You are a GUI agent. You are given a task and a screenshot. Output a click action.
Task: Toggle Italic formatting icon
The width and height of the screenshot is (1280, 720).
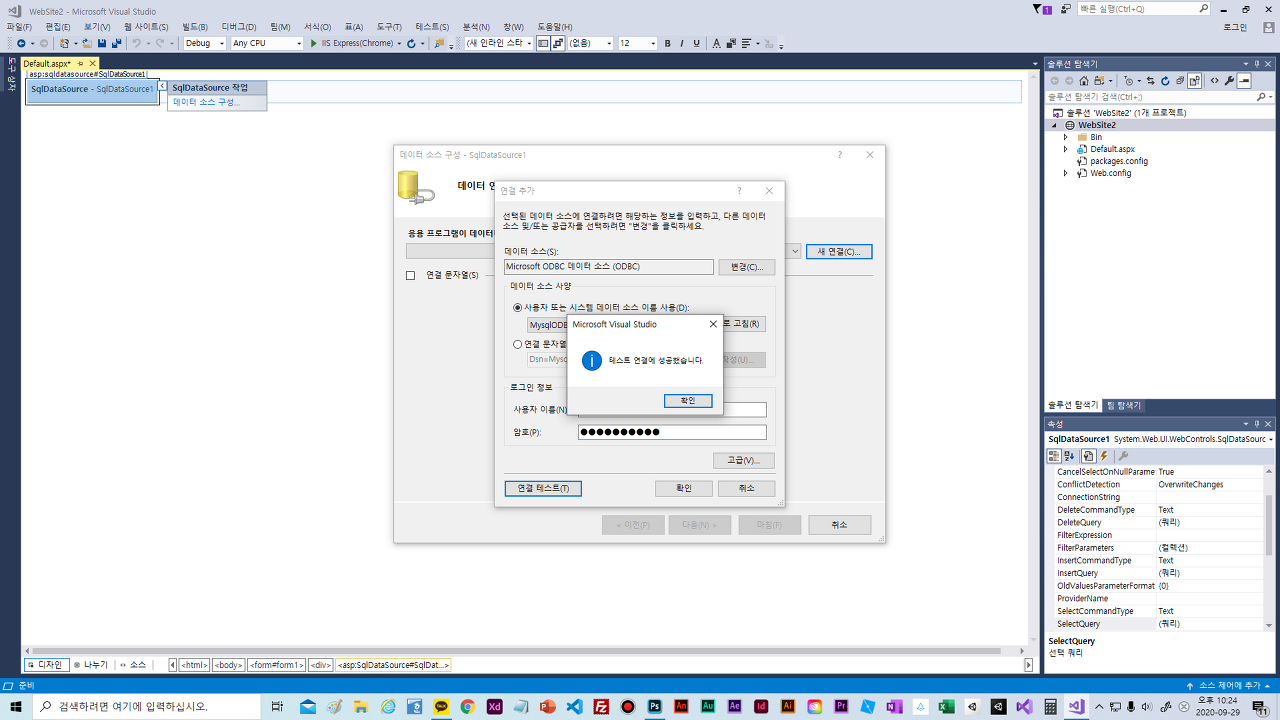click(x=682, y=44)
